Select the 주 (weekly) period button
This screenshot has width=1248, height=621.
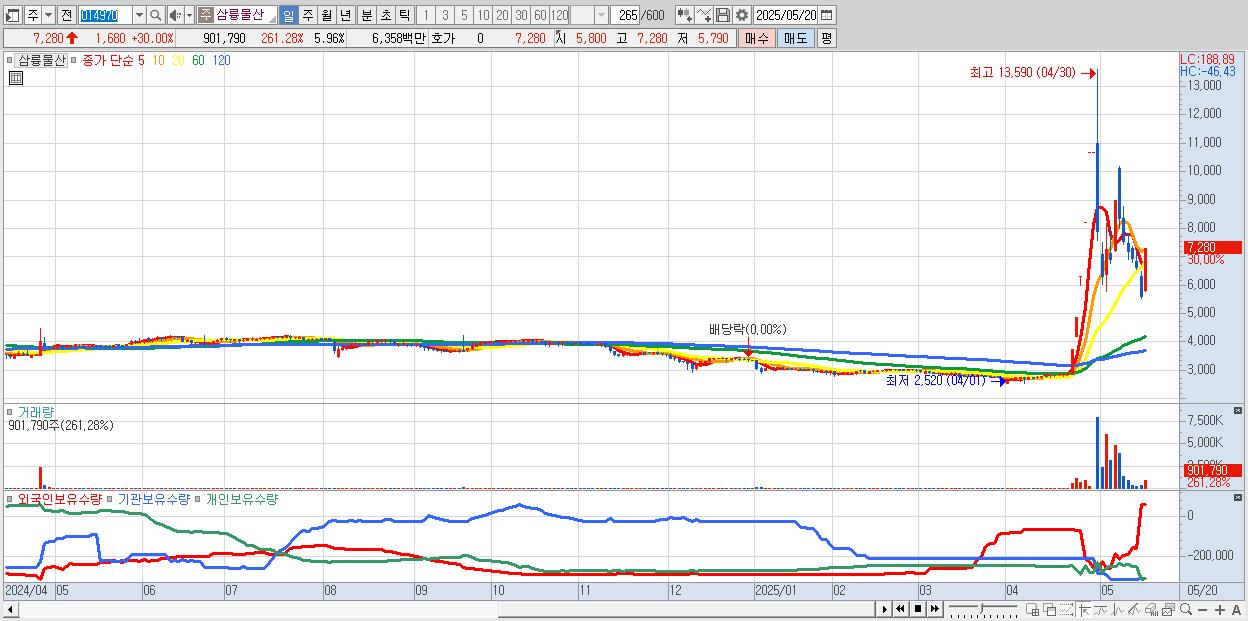point(307,15)
